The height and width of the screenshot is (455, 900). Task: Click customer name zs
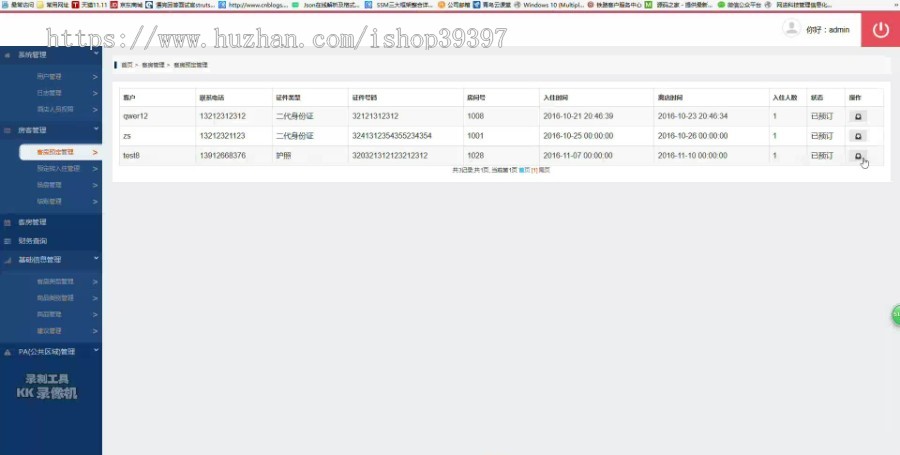click(127, 136)
